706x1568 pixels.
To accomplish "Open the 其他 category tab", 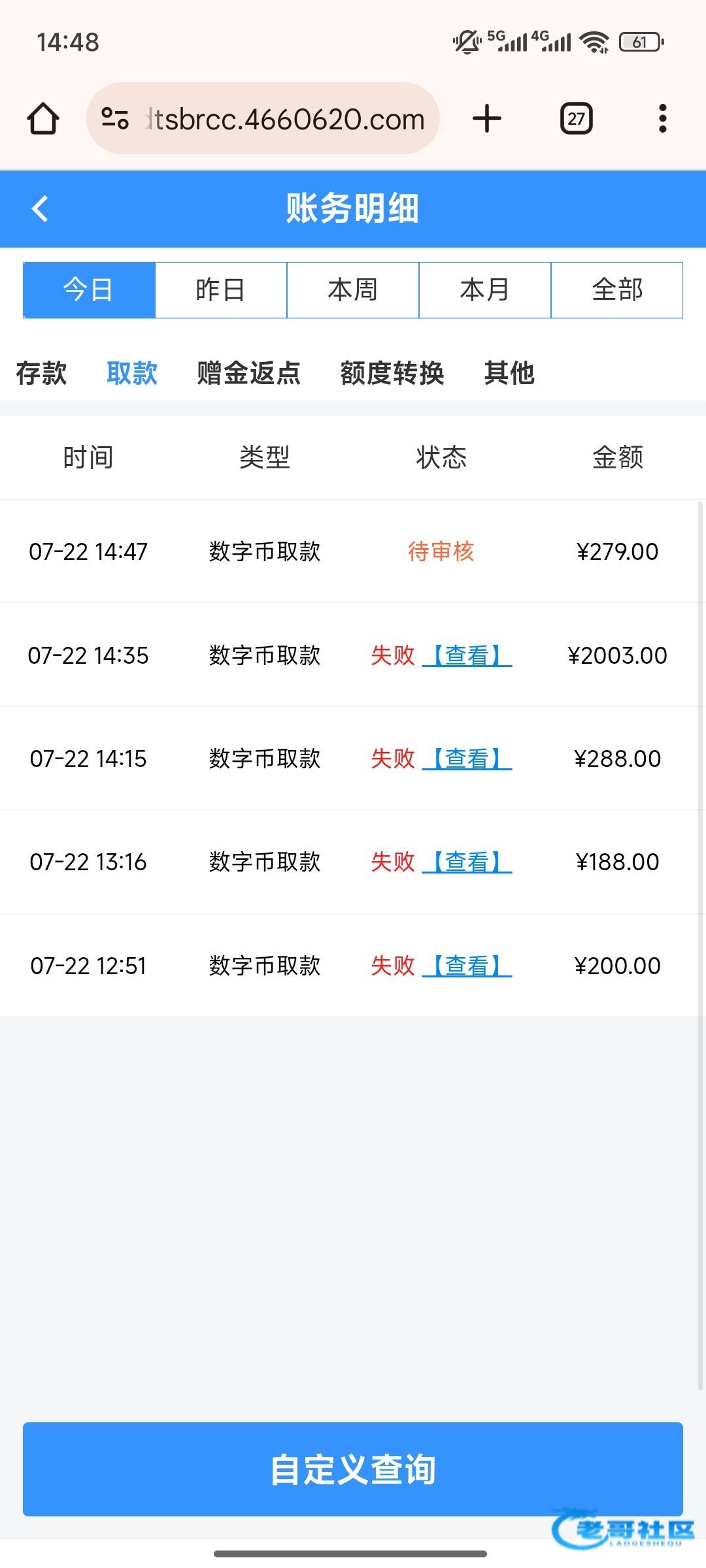I will [x=509, y=374].
